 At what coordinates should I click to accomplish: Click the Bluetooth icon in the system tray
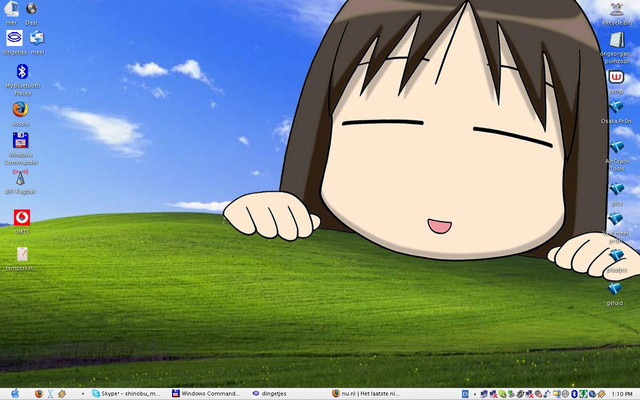[574, 394]
